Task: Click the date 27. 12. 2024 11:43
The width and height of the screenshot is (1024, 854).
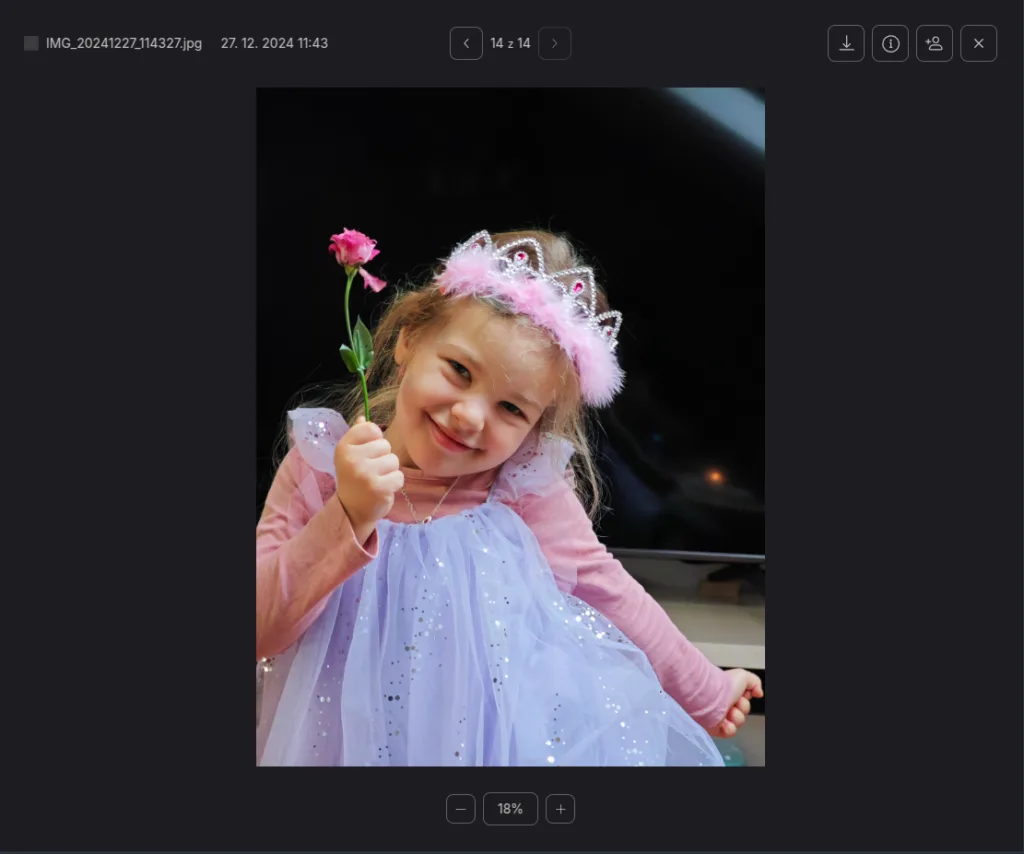Action: tap(274, 43)
